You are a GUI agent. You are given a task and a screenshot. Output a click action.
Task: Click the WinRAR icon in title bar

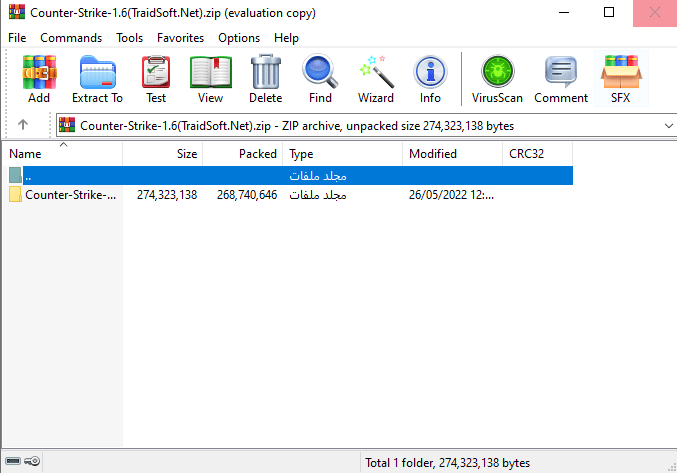(x=17, y=12)
